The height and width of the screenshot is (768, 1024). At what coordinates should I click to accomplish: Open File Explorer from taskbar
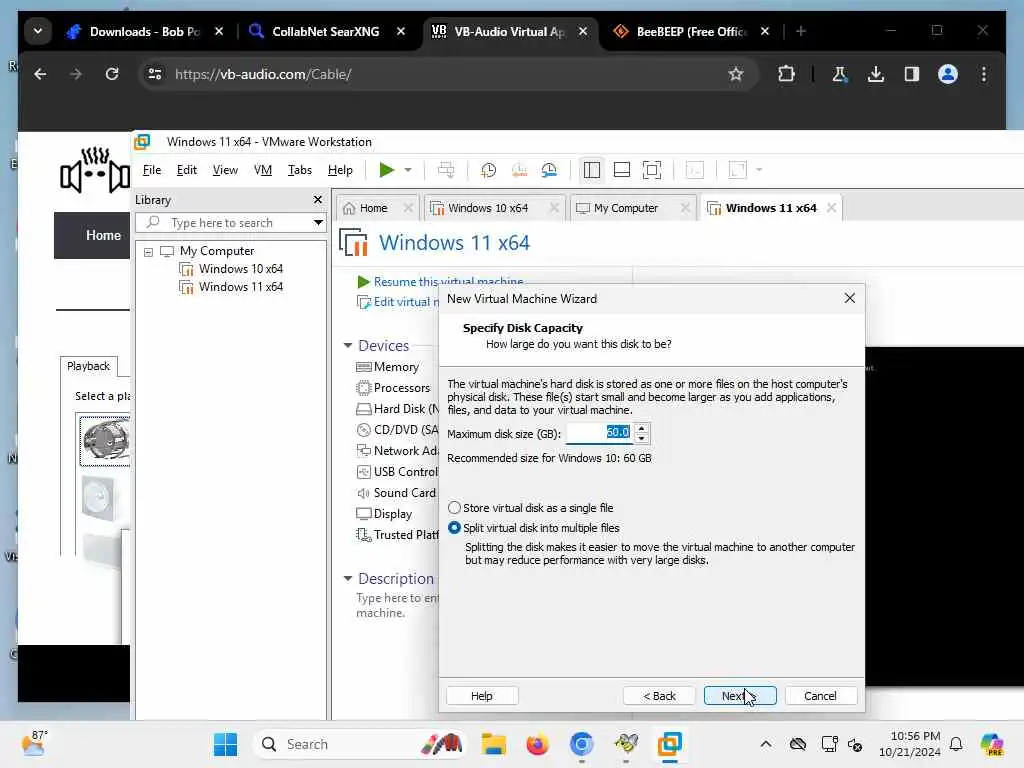tap(494, 744)
